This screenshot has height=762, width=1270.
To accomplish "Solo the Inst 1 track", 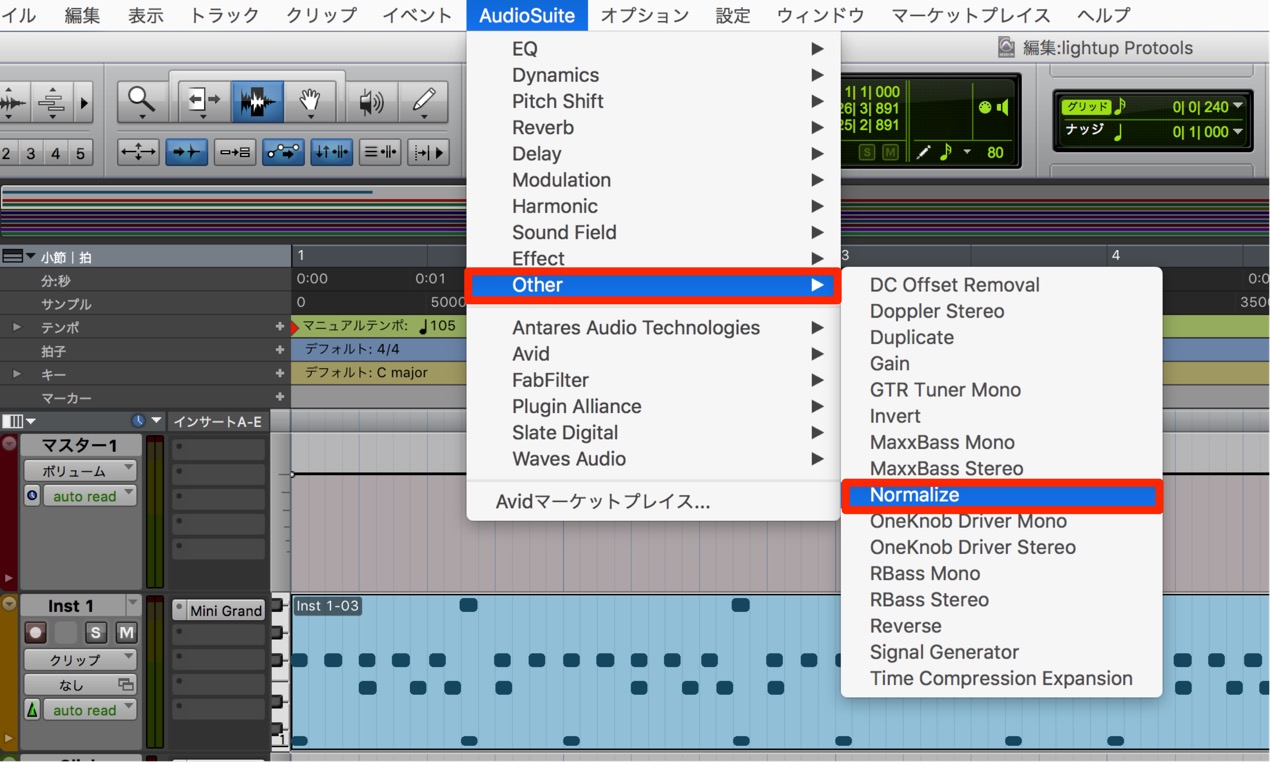I will tap(95, 632).
